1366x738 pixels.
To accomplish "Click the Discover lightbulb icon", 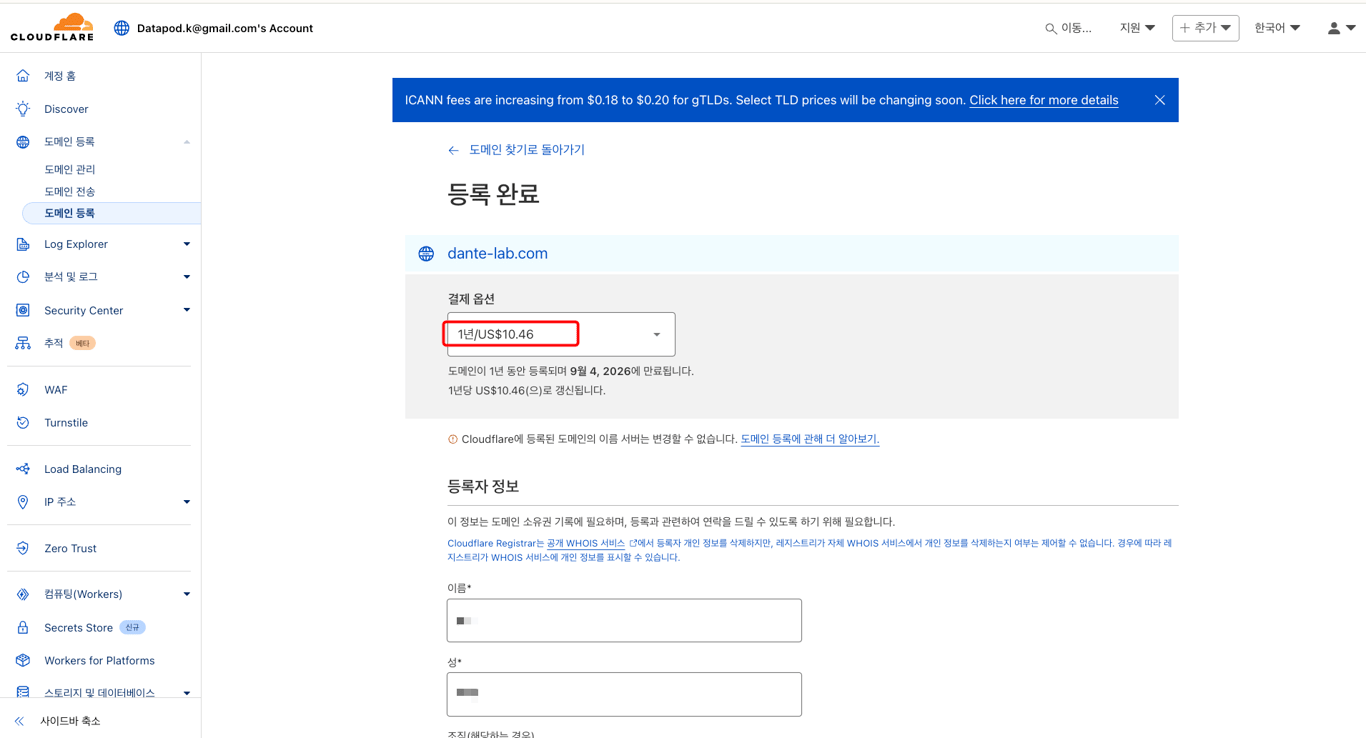I will 23,109.
